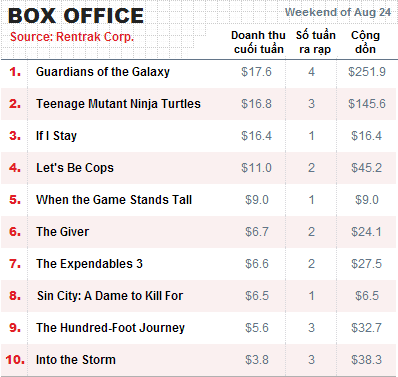Select Teenage Mutant Ninja Turtles title
Image resolution: width=398 pixels, height=377 pixels.
pos(118,104)
